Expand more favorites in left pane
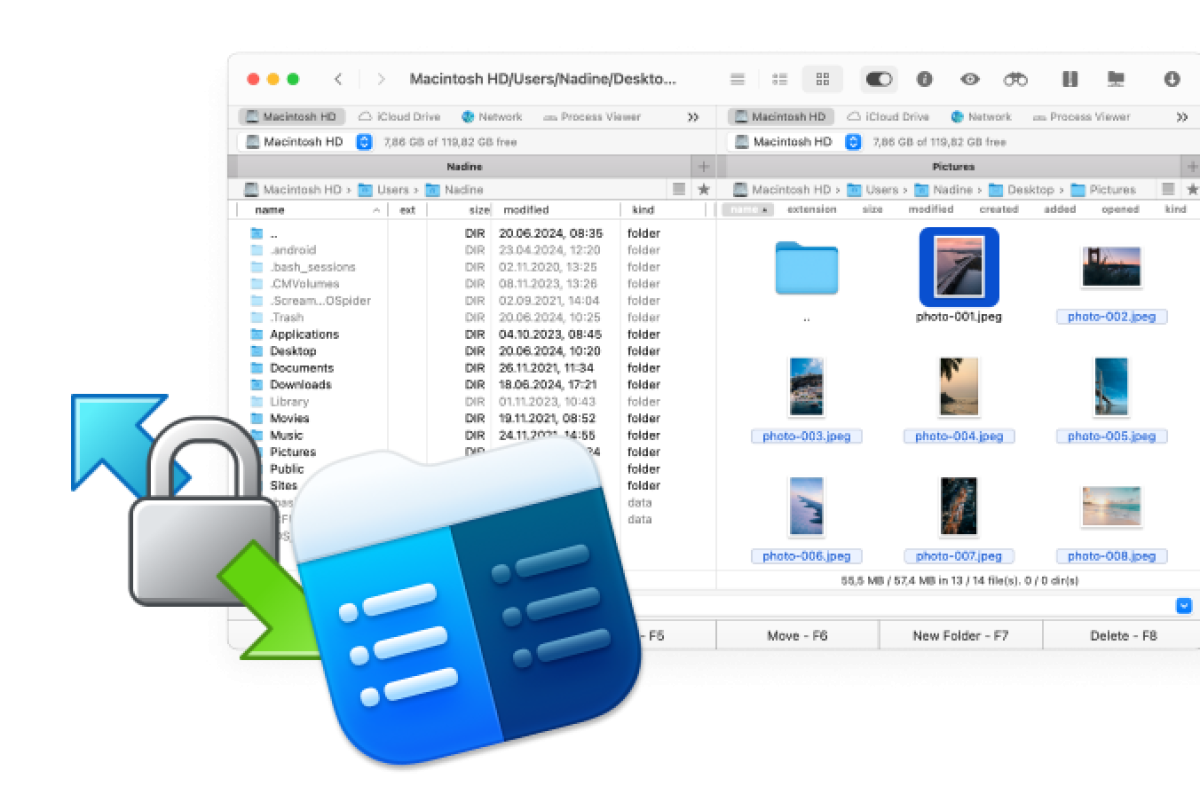 [693, 117]
